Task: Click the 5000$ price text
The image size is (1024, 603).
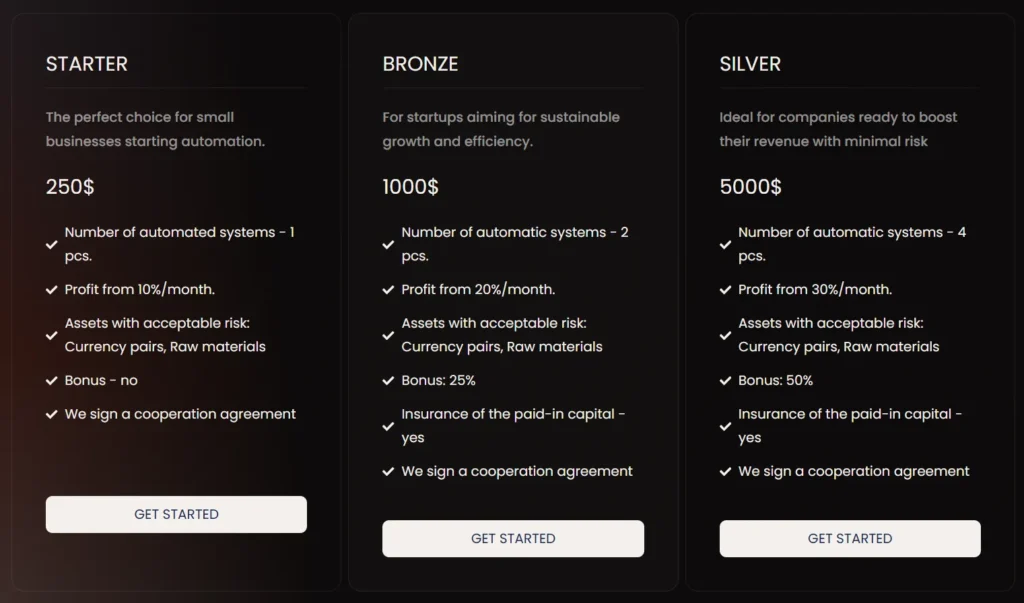Action: [x=750, y=187]
